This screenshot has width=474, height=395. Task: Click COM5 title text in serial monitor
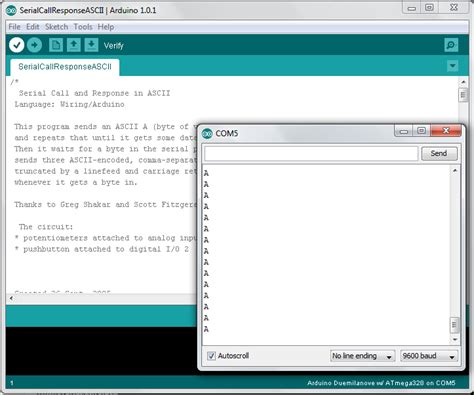pyautogui.click(x=227, y=134)
